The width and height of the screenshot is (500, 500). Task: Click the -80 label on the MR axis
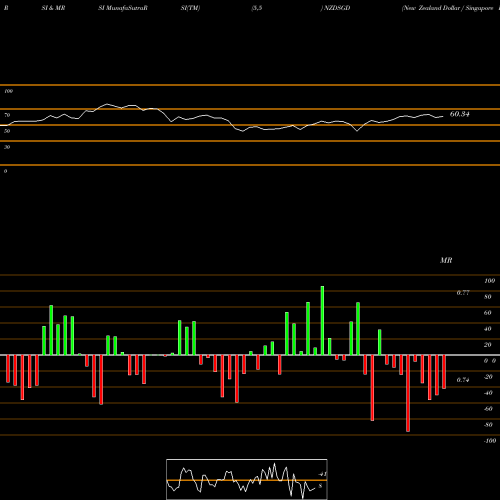[488, 425]
